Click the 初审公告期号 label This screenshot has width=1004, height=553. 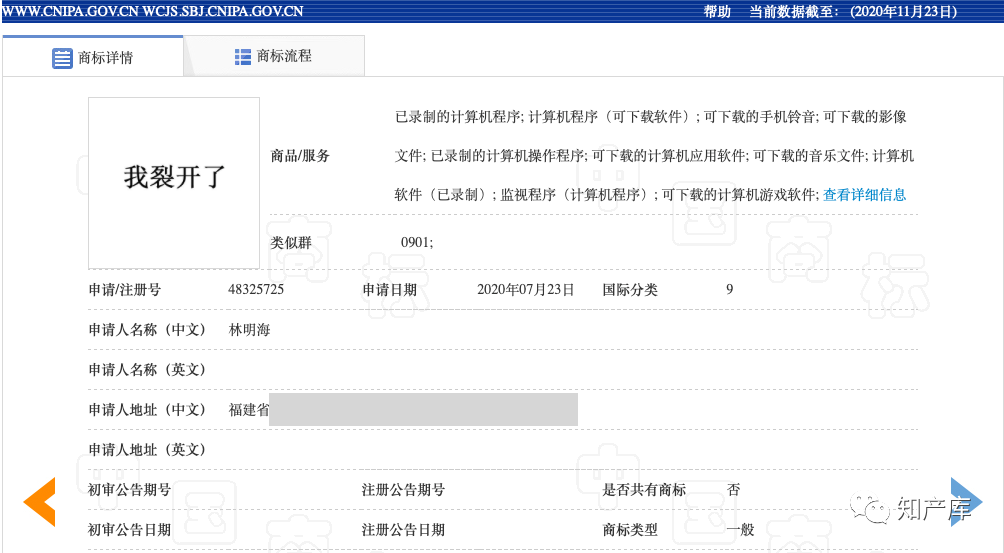[x=129, y=490]
